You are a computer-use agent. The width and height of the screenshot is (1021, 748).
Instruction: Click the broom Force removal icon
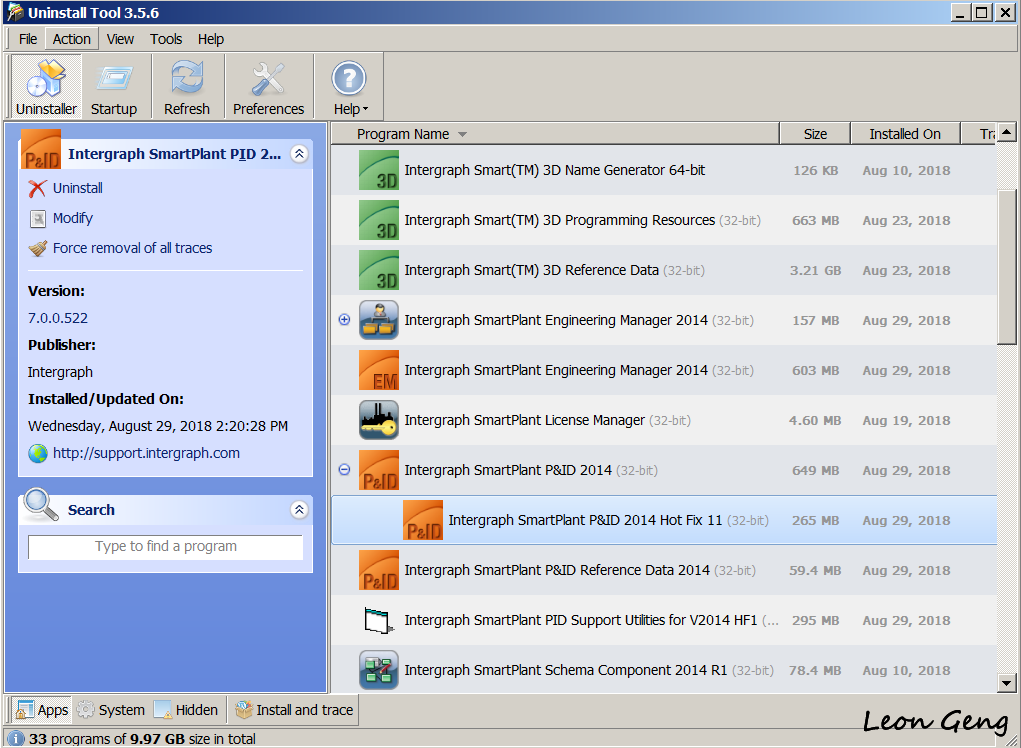click(38, 249)
